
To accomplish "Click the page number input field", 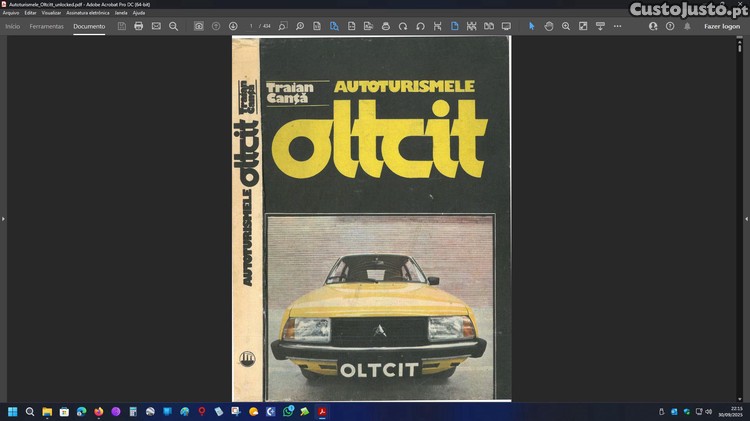I will pyautogui.click(x=252, y=26).
